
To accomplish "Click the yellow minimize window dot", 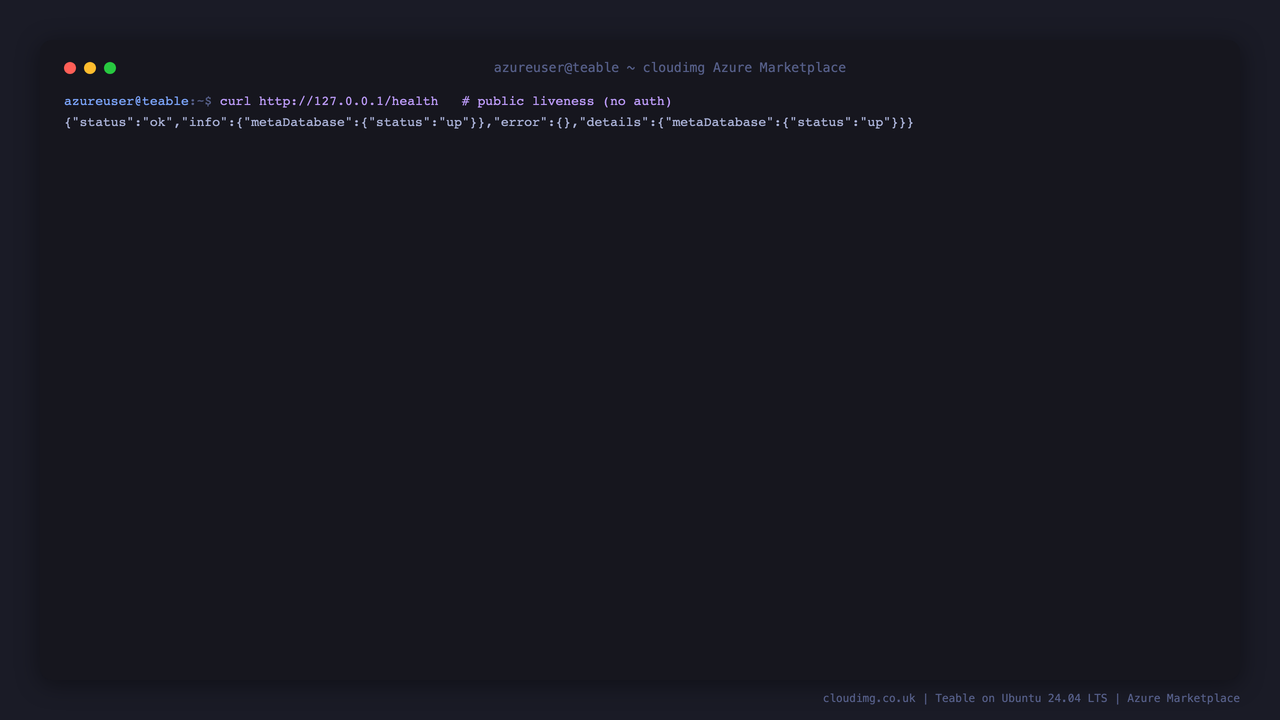I will pyautogui.click(x=90, y=68).
